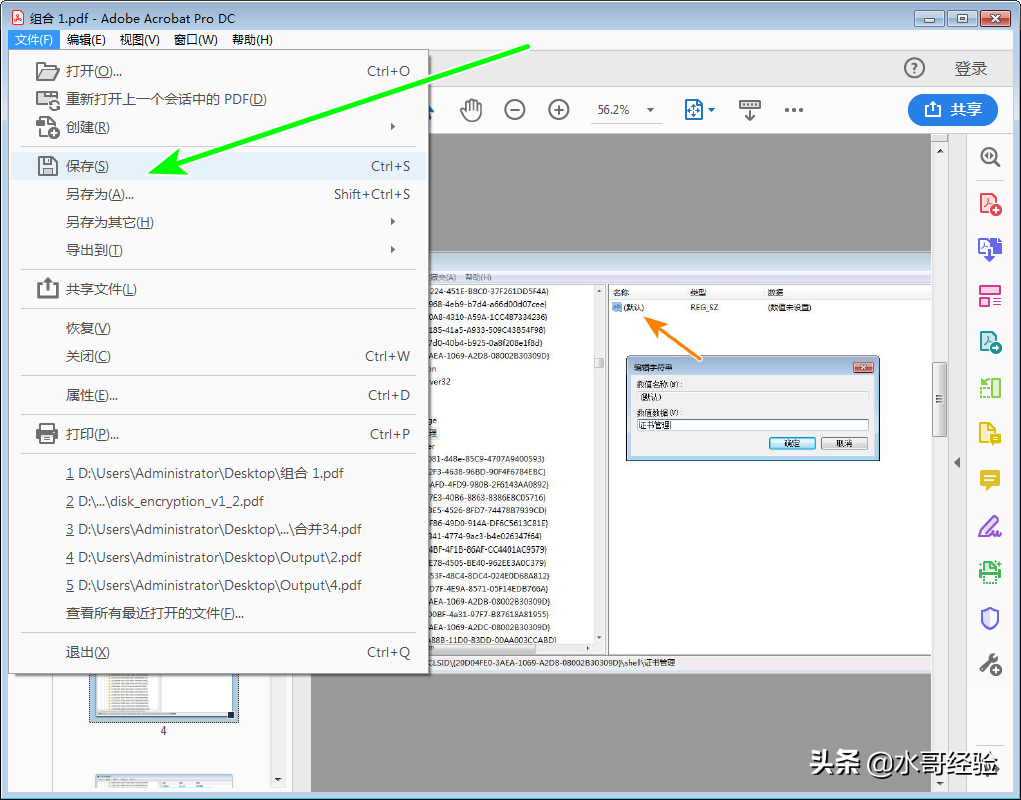Screen dimensions: 1021x800
Task: Expand the fit page dropdown arrow
Action: [711, 110]
